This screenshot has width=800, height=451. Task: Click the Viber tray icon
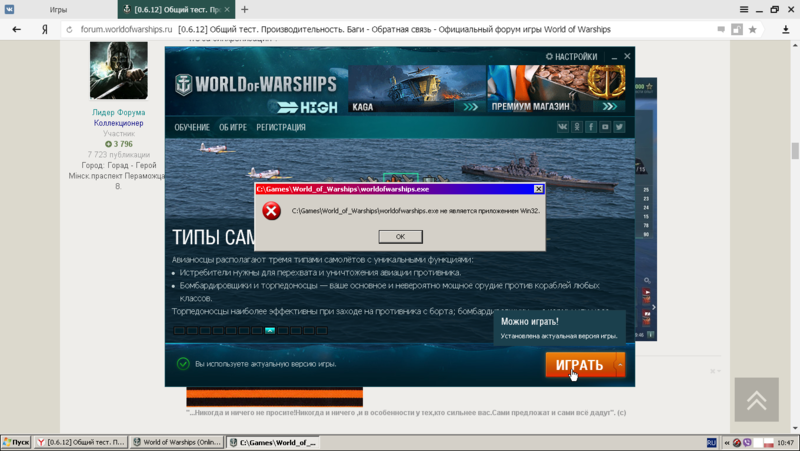tap(747, 443)
